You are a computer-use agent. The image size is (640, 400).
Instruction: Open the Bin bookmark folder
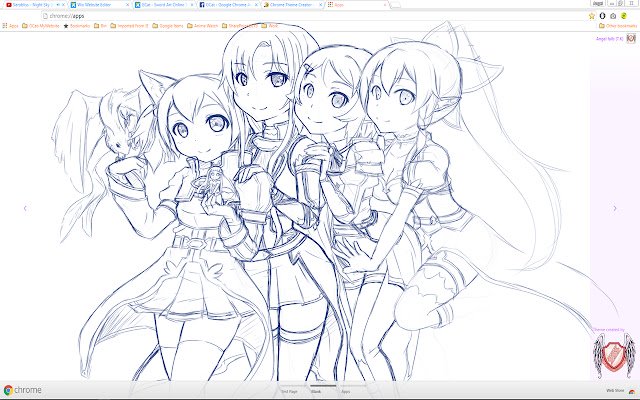(100, 26)
